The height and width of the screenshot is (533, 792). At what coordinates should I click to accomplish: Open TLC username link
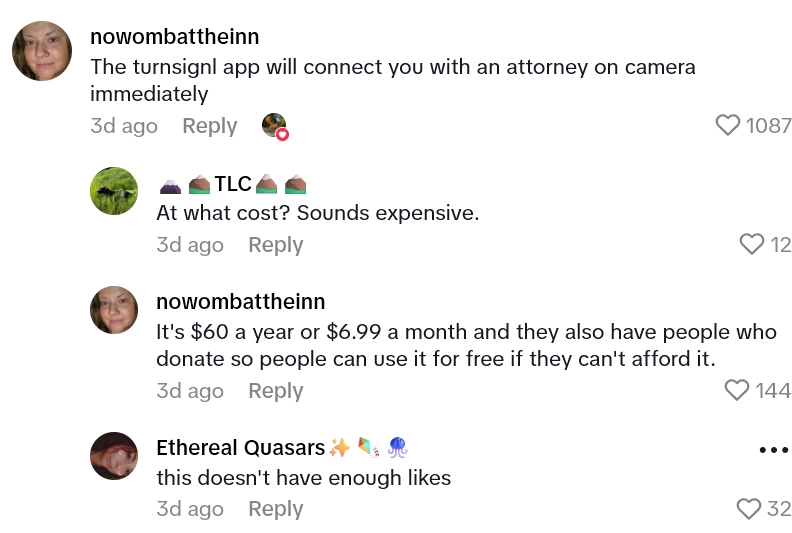coord(232,184)
